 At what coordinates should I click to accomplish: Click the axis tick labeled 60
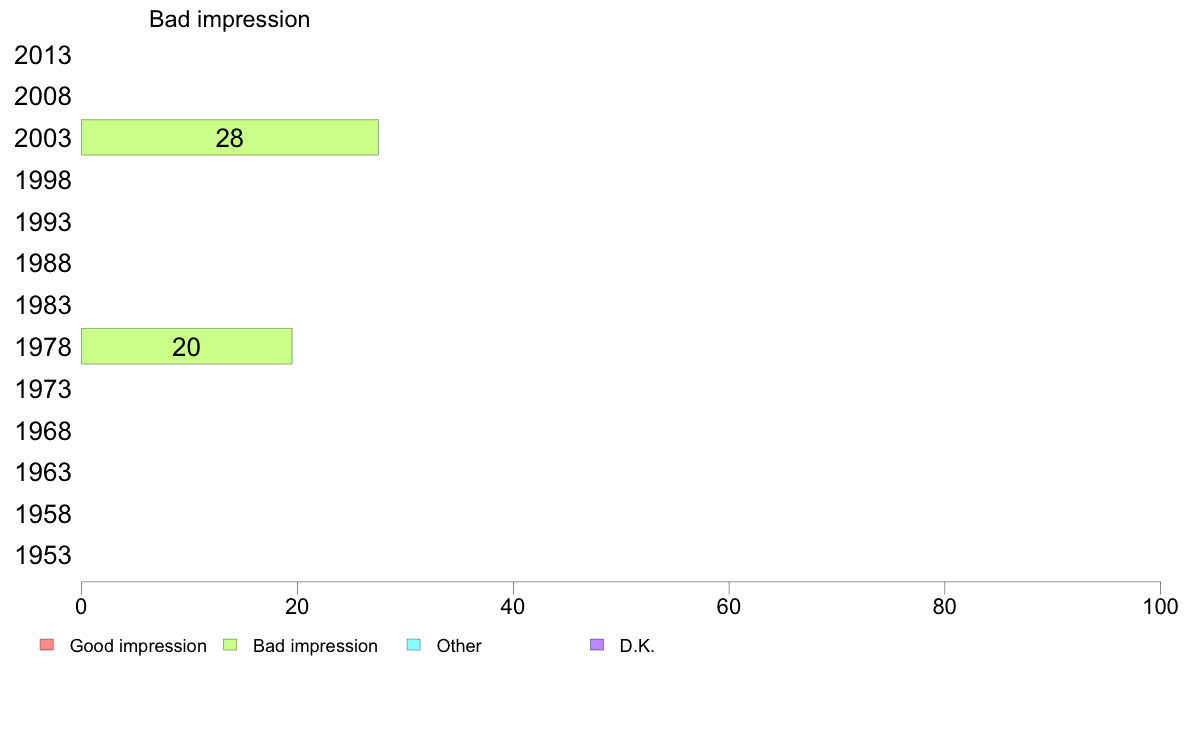(x=729, y=606)
